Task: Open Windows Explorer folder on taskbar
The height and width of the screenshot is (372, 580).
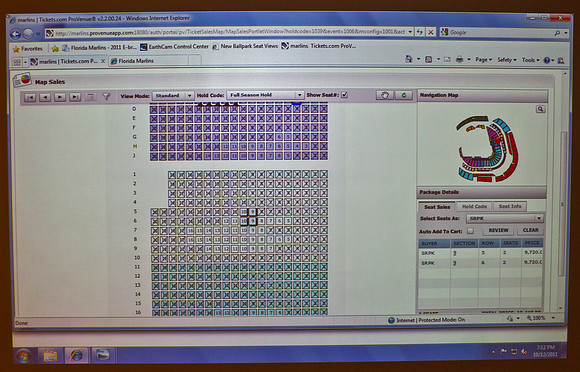Action: click(x=50, y=356)
